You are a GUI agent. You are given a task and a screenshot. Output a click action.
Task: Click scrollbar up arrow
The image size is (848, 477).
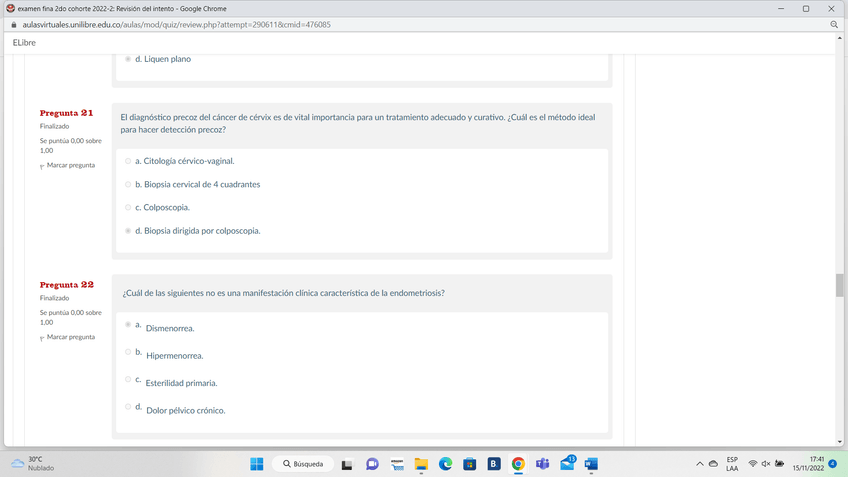839,38
